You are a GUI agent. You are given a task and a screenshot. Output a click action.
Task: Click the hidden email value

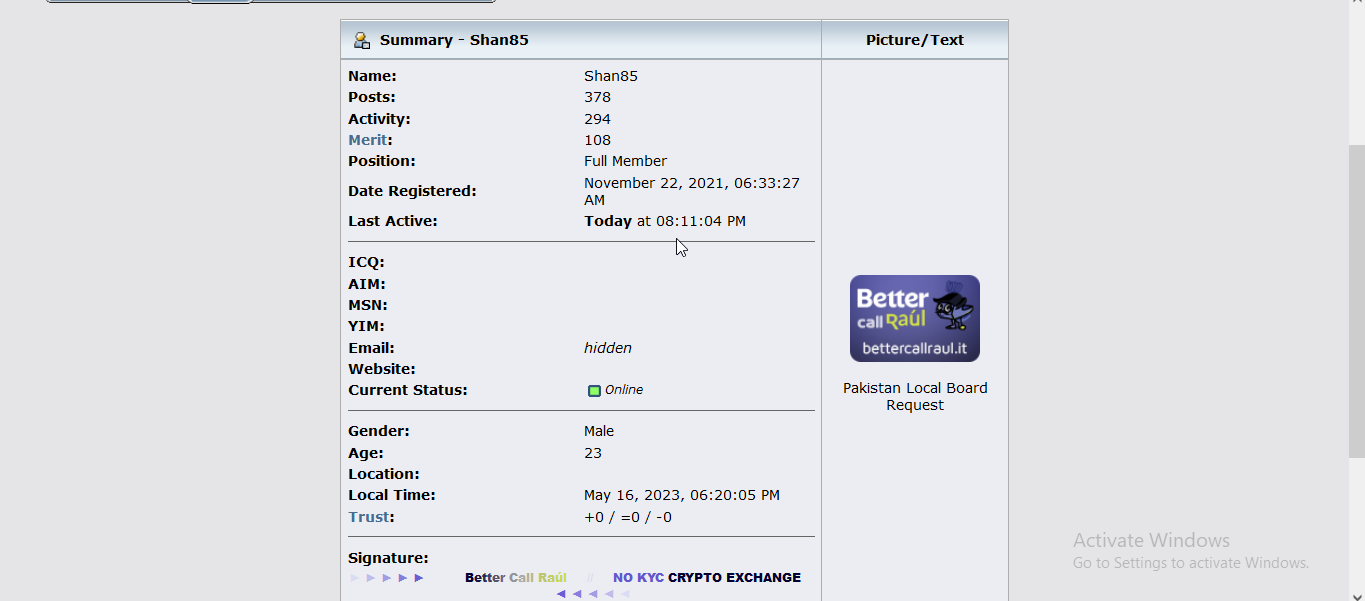click(608, 348)
